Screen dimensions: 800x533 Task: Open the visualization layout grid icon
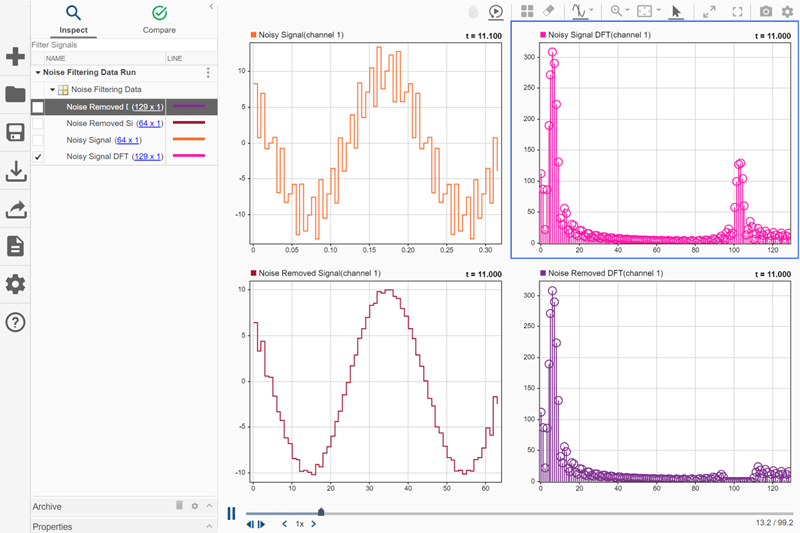[x=527, y=11]
